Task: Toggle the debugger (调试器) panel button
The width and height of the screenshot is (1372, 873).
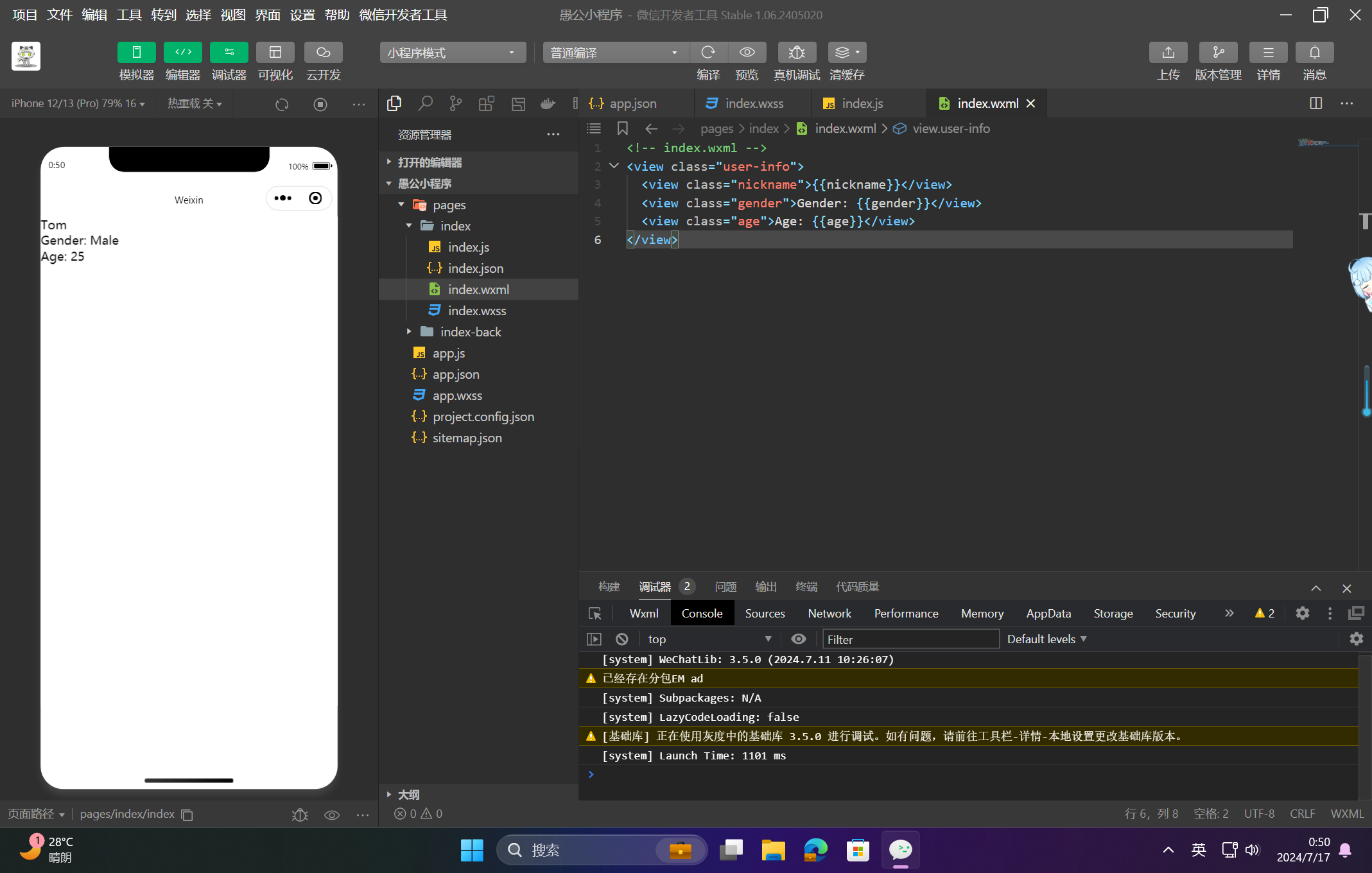Action: click(x=229, y=53)
